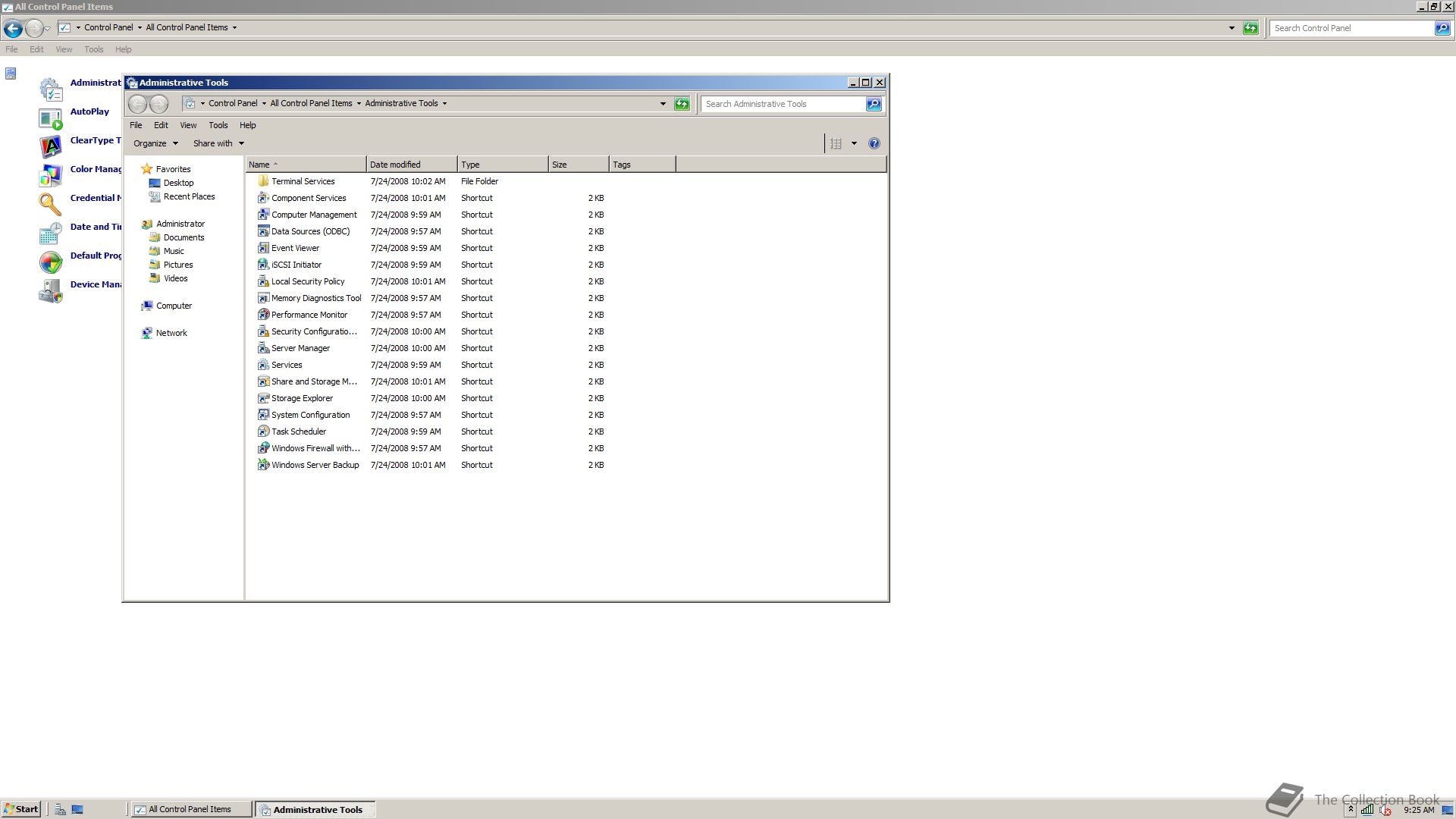Select the Server Manager icon
Screen dimensions: 1456x819
[x=263, y=348]
